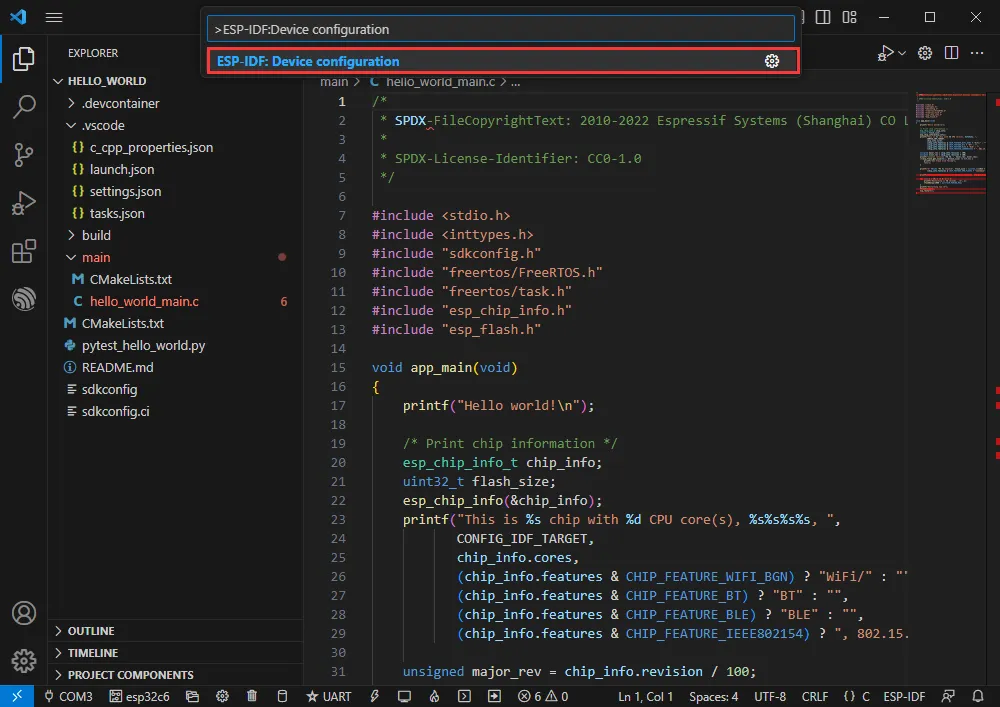Screen dimensions: 1000x707
Task: Open the Source Control view
Action: click(x=24, y=154)
